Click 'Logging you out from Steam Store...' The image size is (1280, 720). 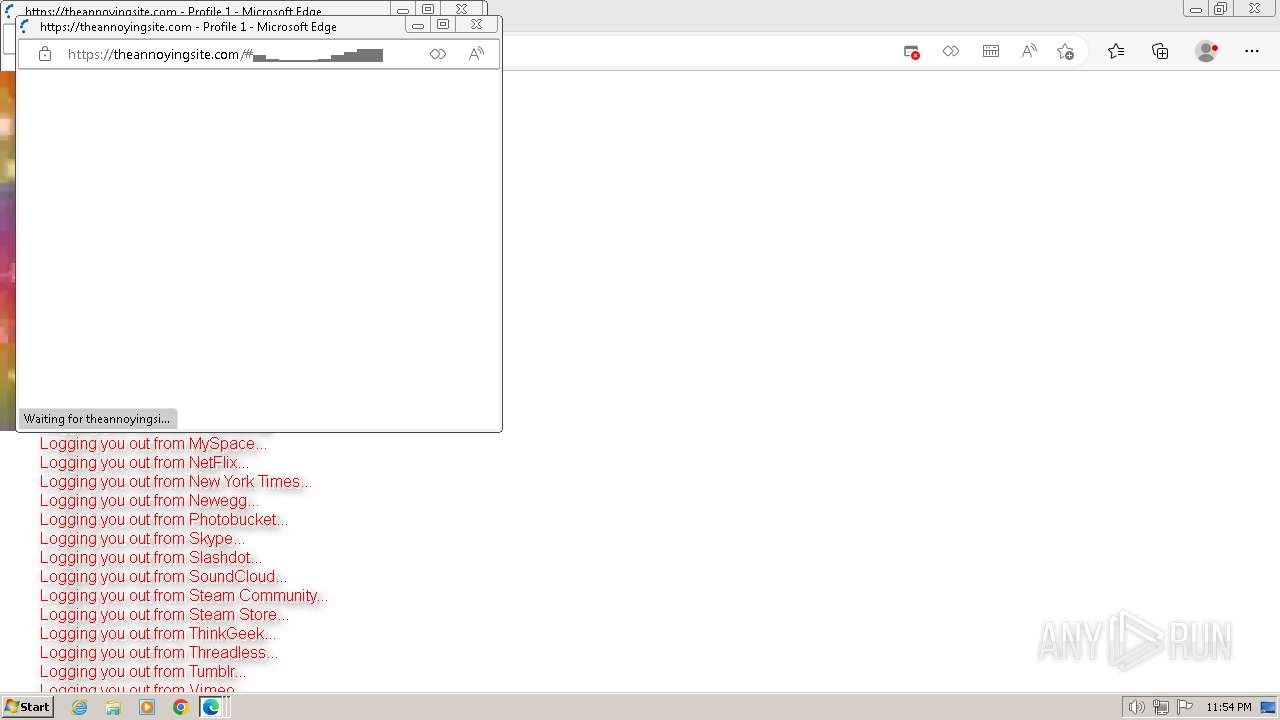tap(164, 615)
